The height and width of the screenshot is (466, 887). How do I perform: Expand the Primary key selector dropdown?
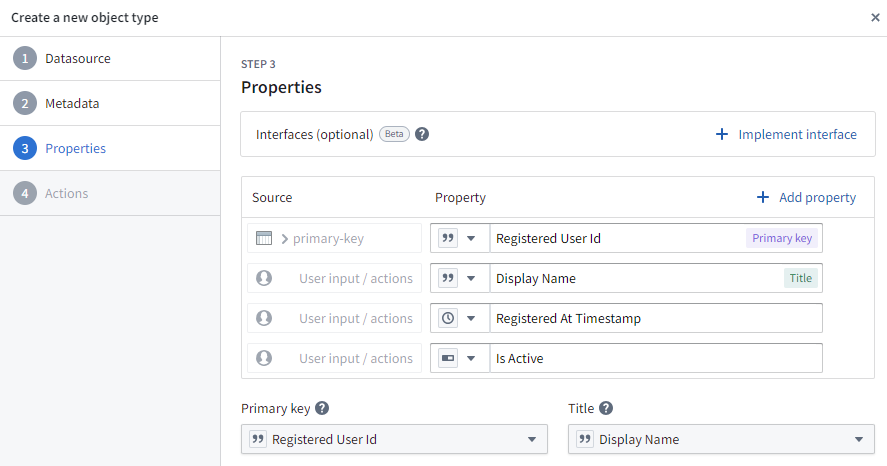pos(394,439)
